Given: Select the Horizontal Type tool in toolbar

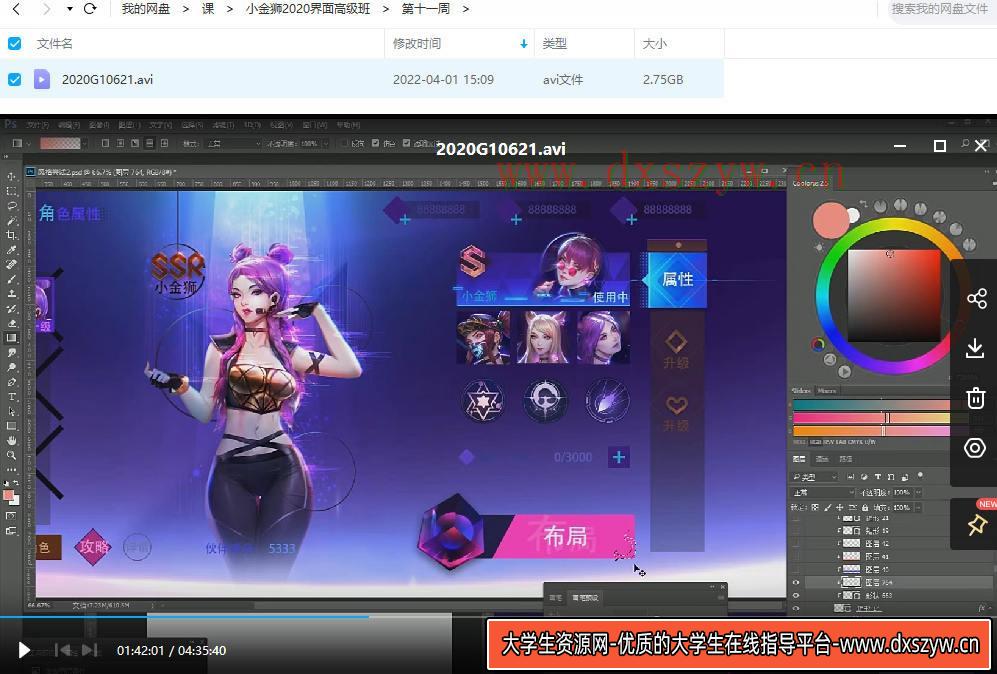Looking at the screenshot, I should [11, 396].
